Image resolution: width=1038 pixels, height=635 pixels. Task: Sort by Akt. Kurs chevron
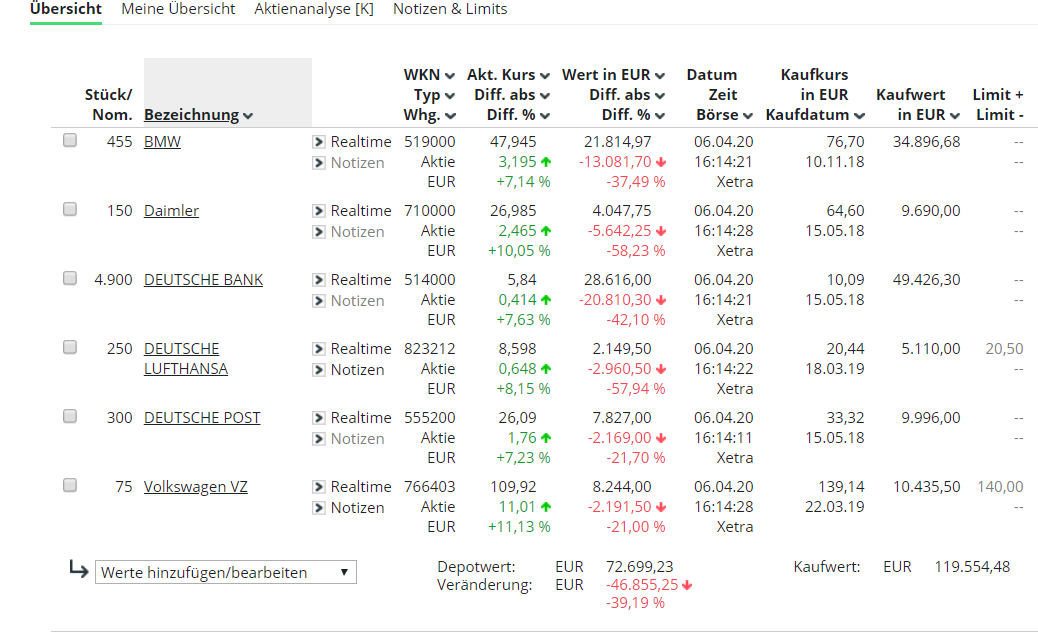coord(545,76)
